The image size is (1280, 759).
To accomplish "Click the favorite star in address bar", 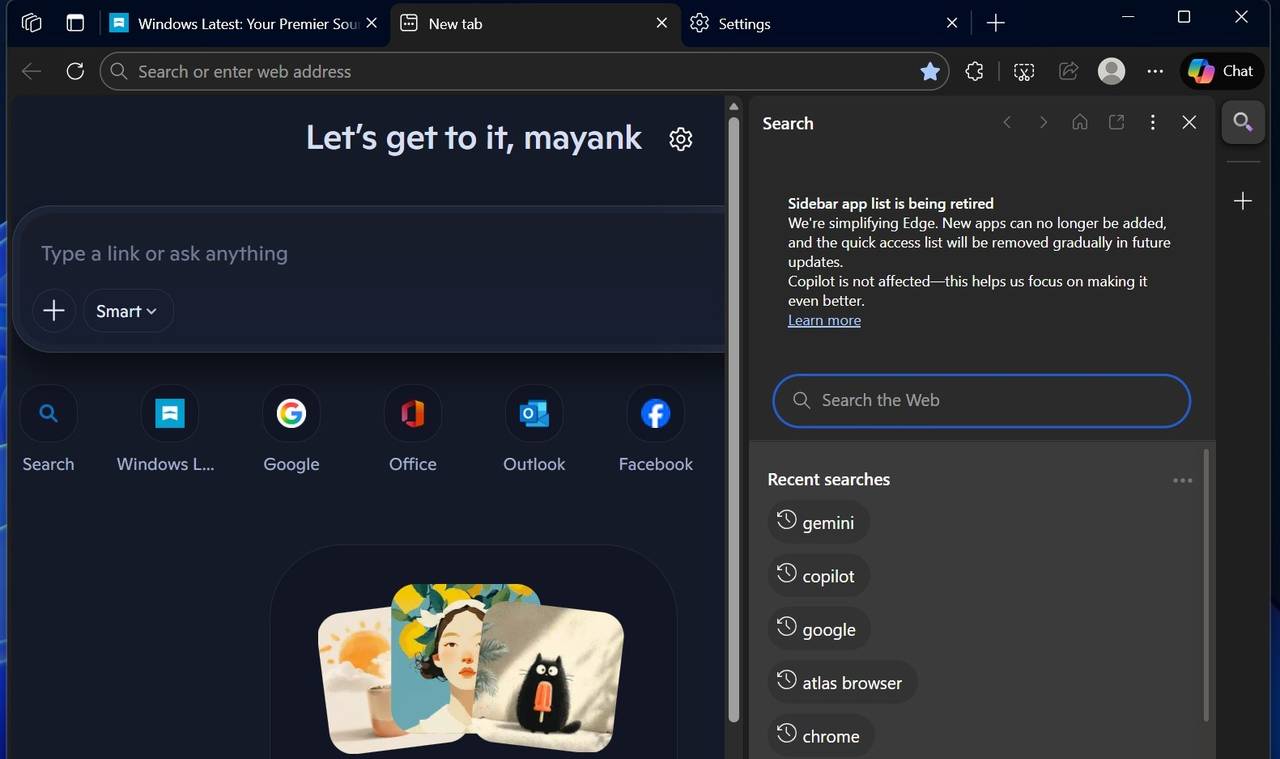I will 930,71.
